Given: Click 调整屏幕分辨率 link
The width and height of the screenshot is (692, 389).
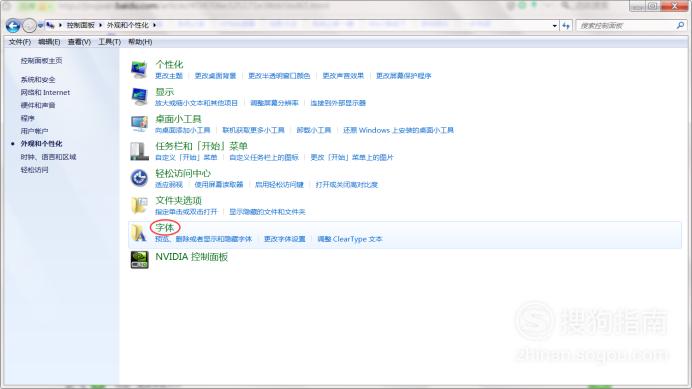Looking at the screenshot, I should coord(274,103).
